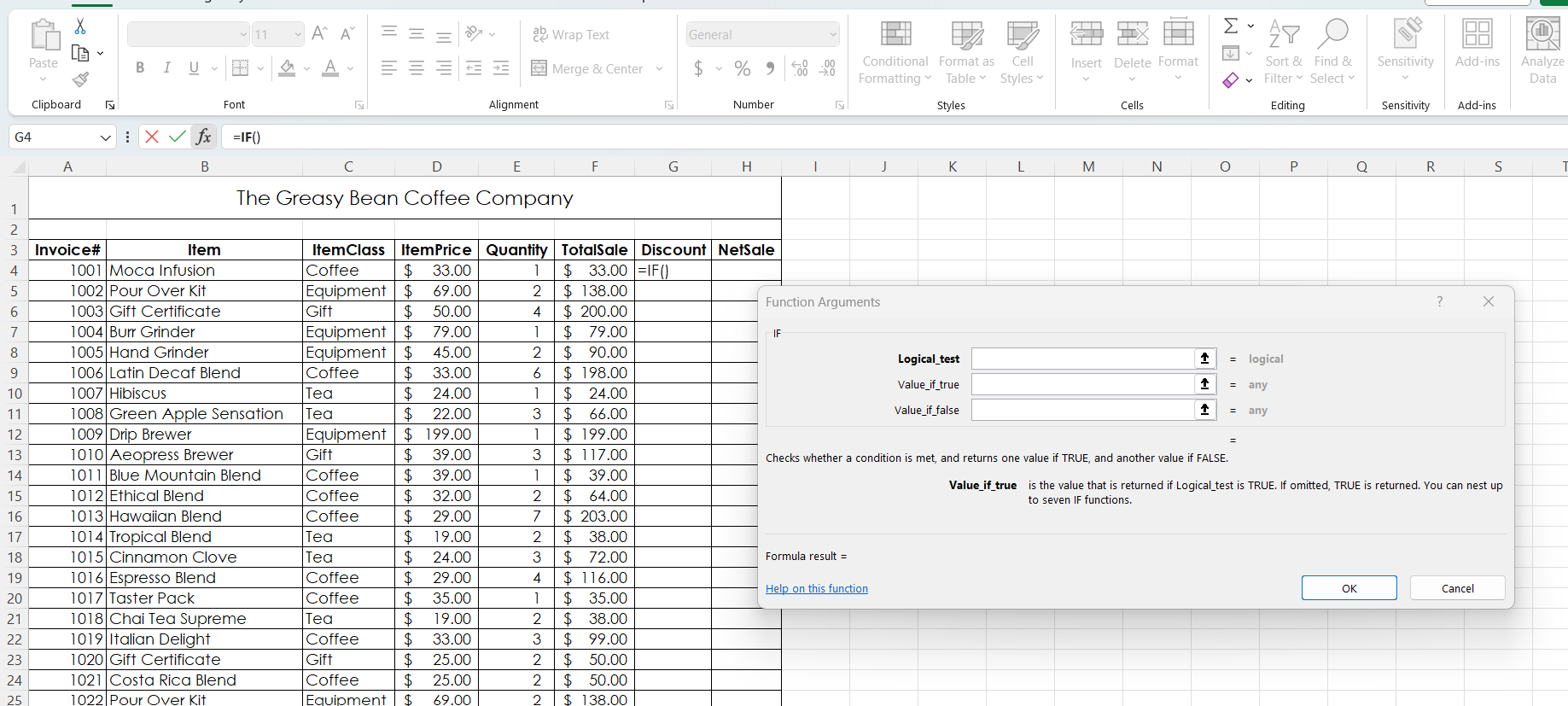Apply Accounting dollar format
The image size is (1568, 706).
pyautogui.click(x=699, y=68)
